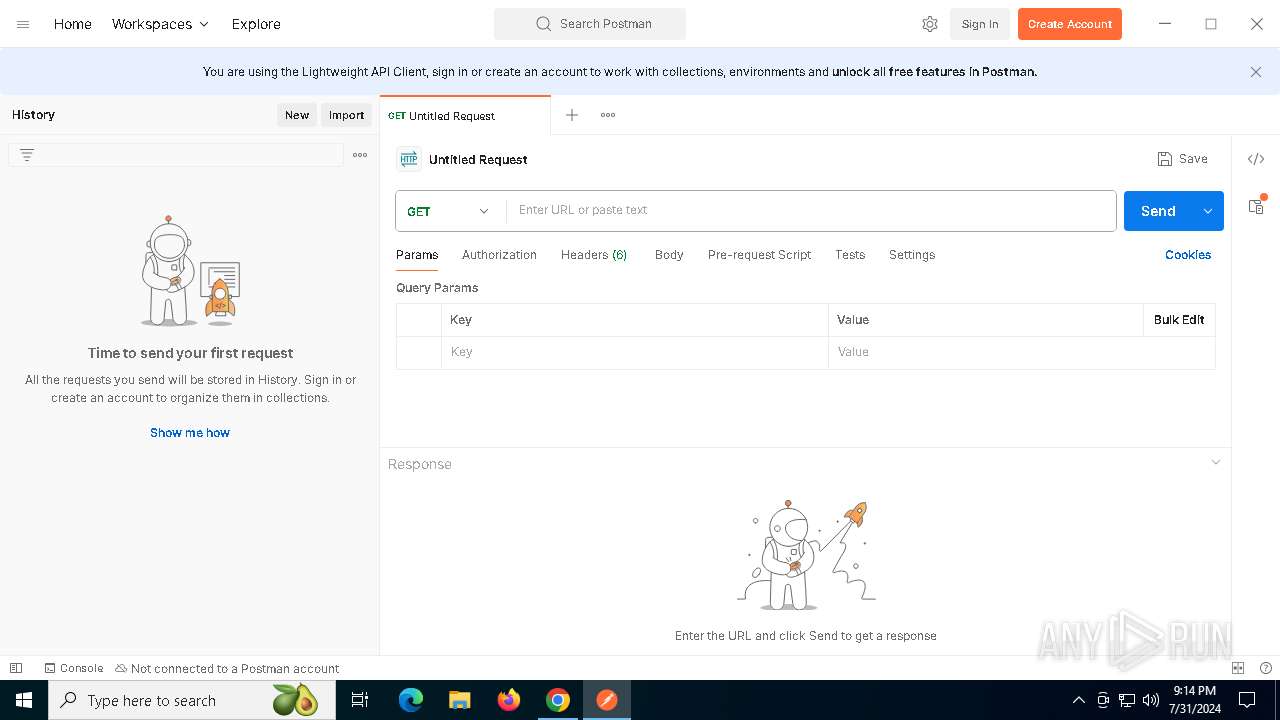
Task: Save the Untitled Request
Action: tap(1183, 159)
